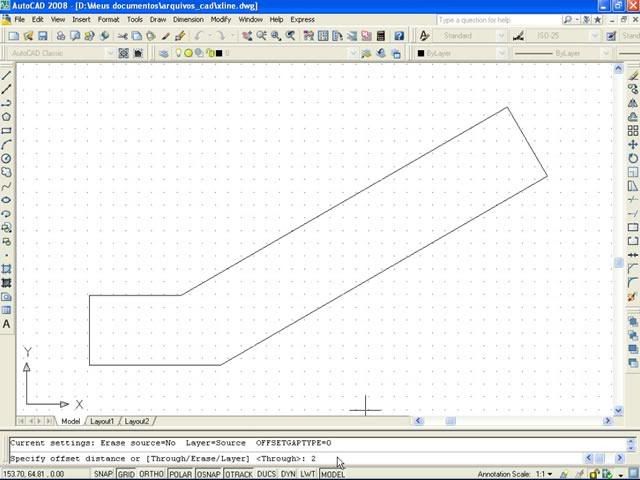
Task: Click the Erase tool in Modify toolbar
Action: click(633, 76)
